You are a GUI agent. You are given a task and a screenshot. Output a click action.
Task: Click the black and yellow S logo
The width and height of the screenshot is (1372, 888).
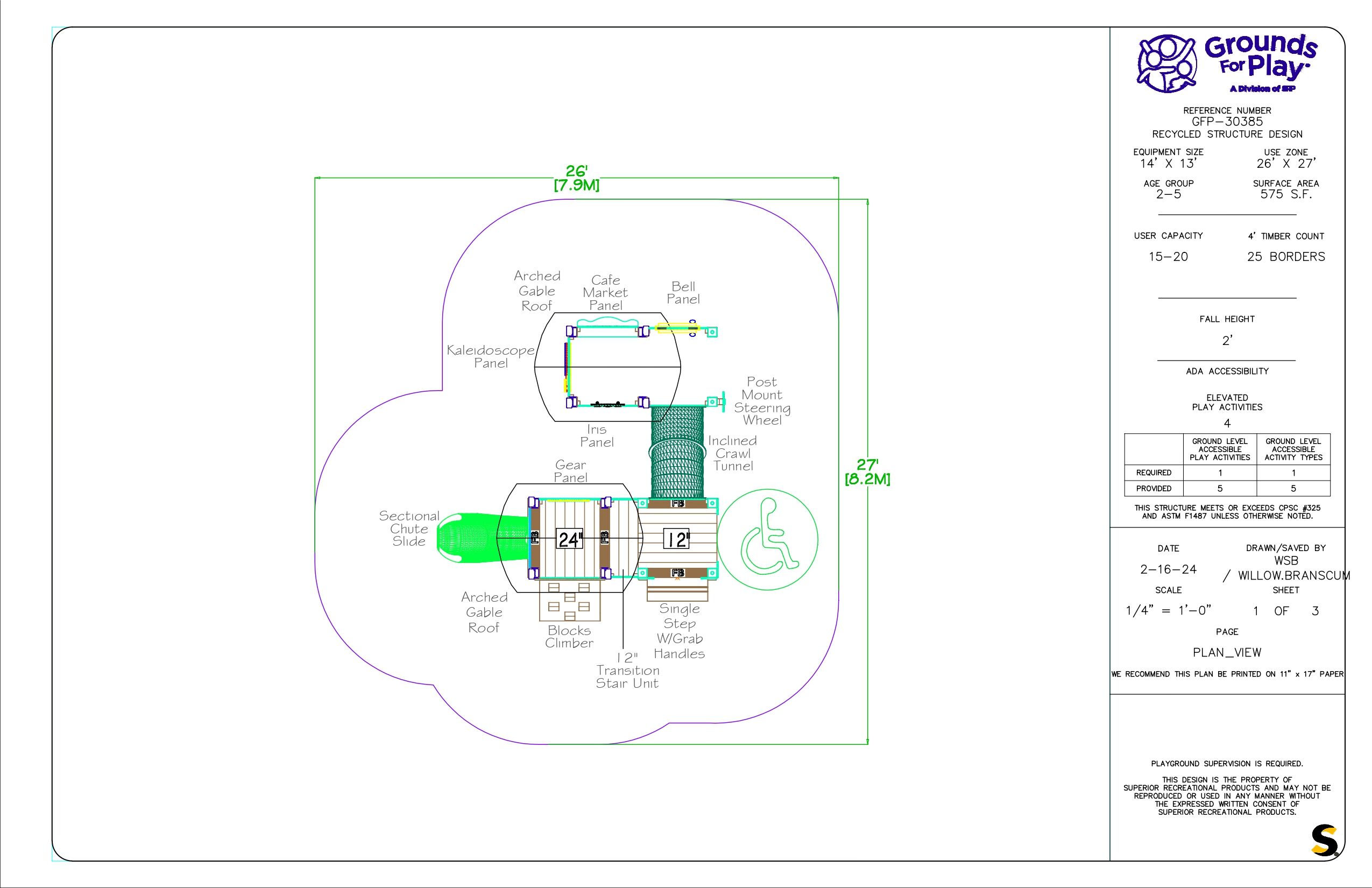[1324, 841]
